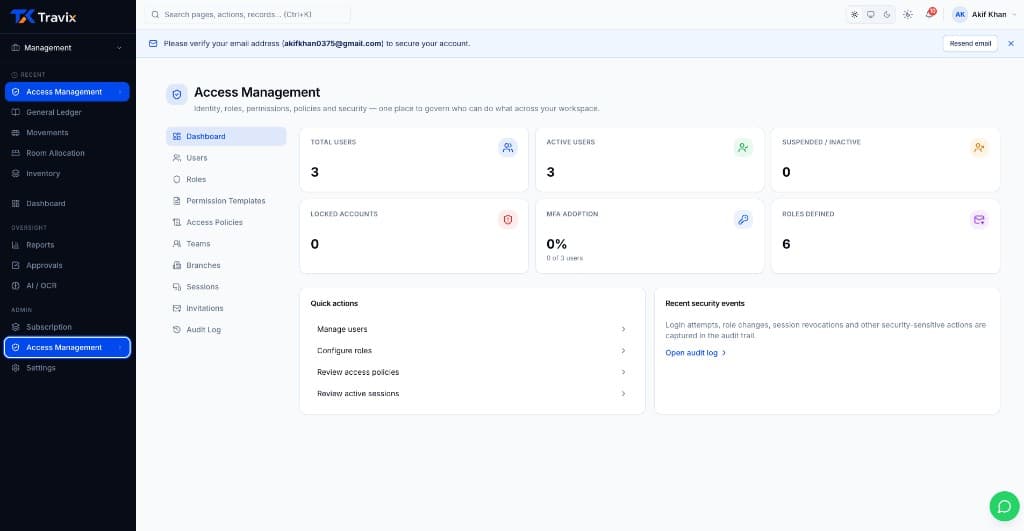Image resolution: width=1024 pixels, height=531 pixels.
Task: Open the Akif Khan user menu
Action: [x=984, y=14]
